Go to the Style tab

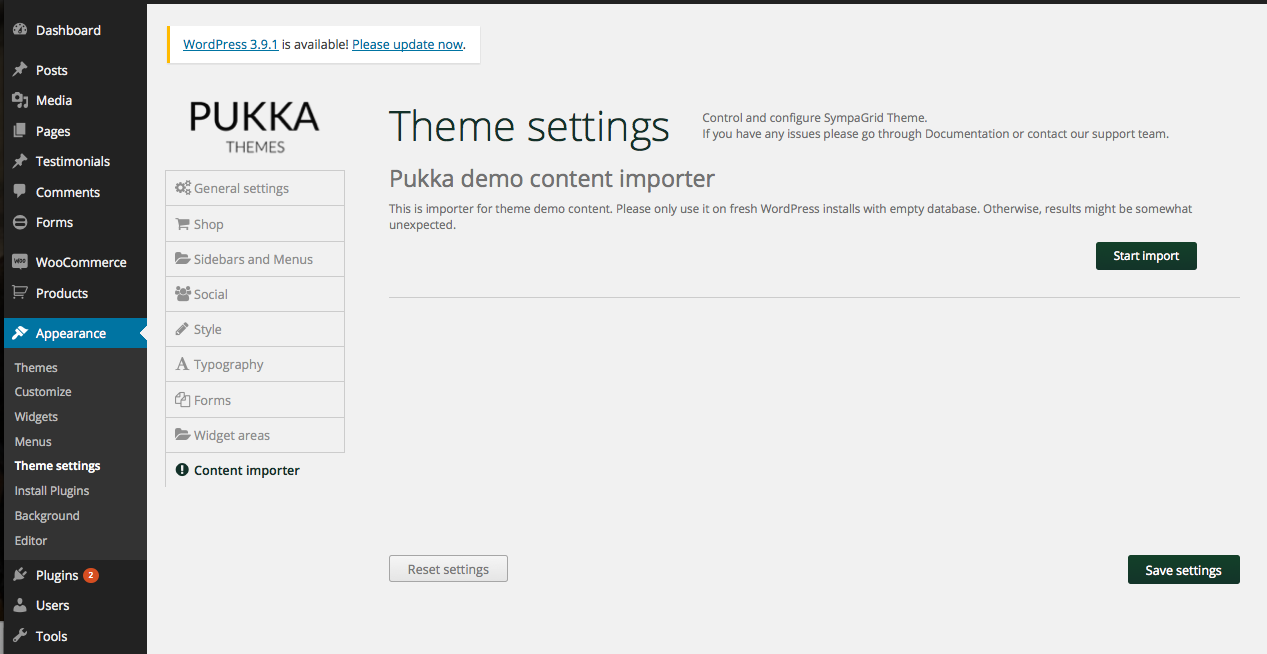tap(255, 329)
